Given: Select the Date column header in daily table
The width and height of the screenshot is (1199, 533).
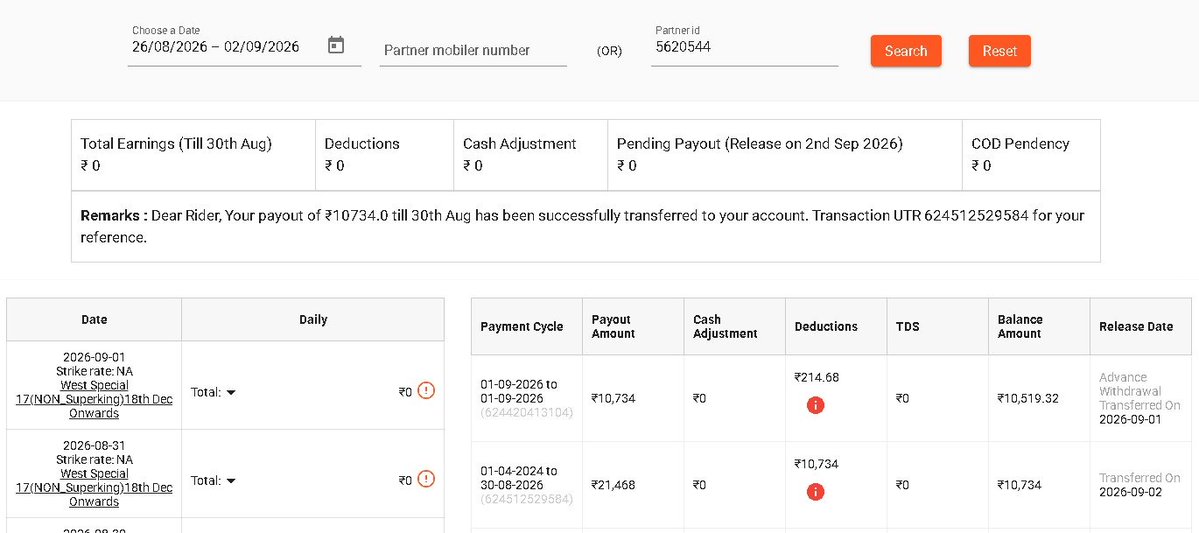Looking at the screenshot, I should 94,320.
